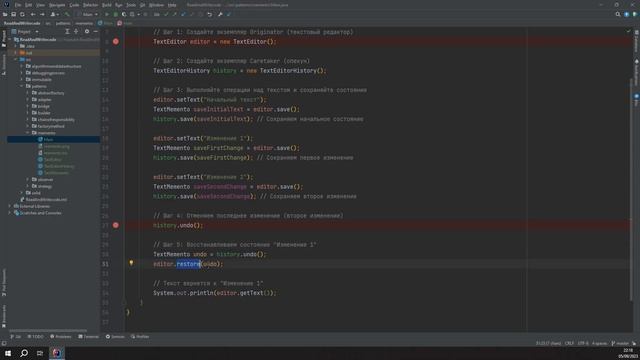Remove breakpoint on history.undo() line
The height and width of the screenshot is (360, 640).
(x=116, y=225)
